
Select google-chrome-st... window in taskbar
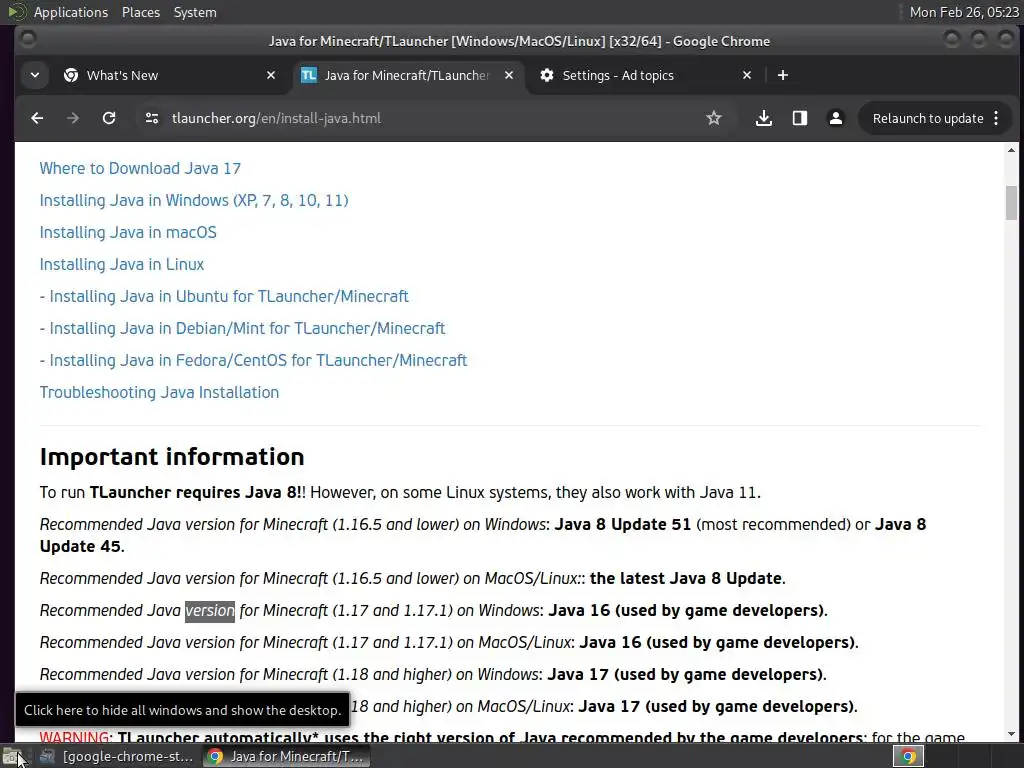(116, 757)
